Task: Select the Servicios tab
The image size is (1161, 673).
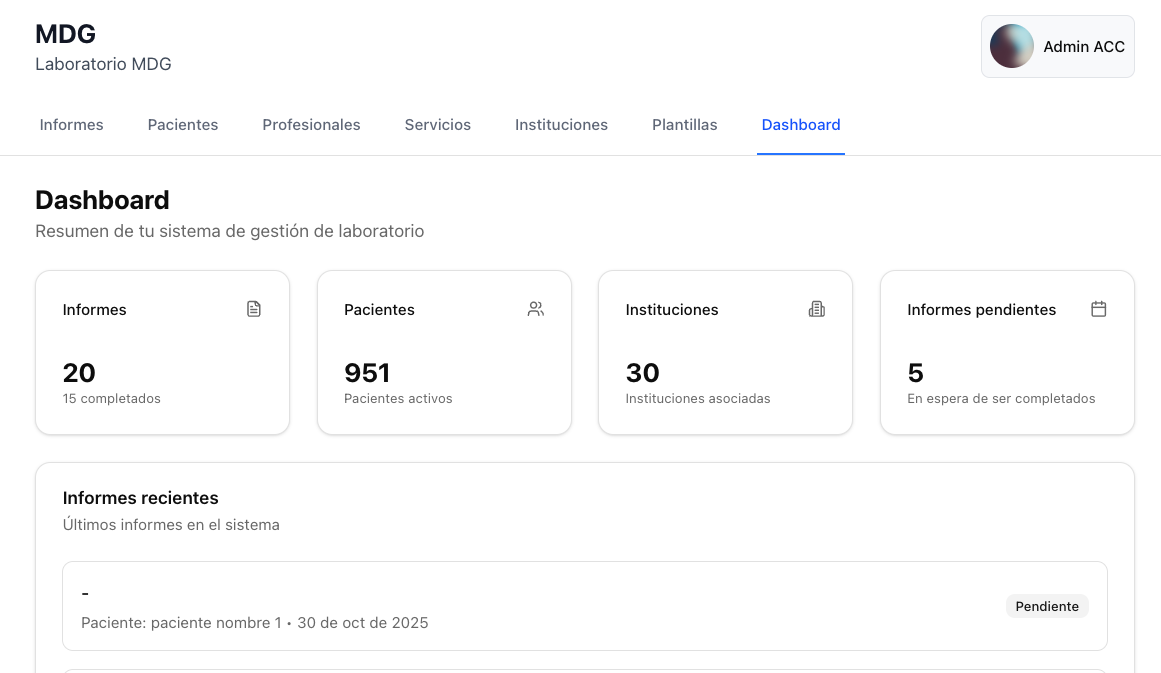Action: coord(437,125)
